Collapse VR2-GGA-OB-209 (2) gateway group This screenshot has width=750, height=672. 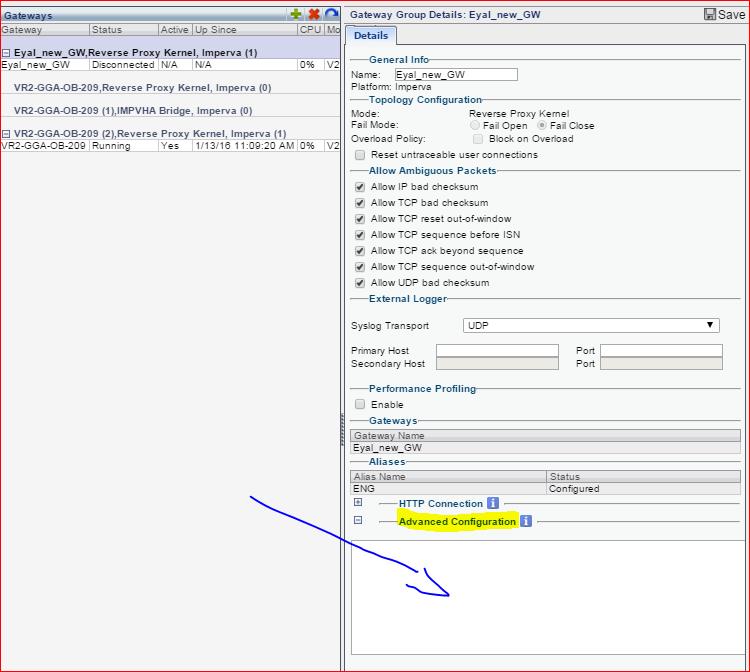click(6, 134)
